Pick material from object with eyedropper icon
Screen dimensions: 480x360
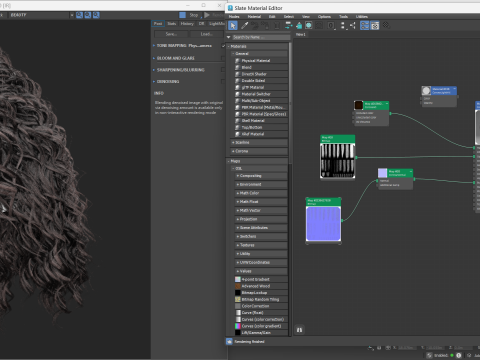pos(244,25)
